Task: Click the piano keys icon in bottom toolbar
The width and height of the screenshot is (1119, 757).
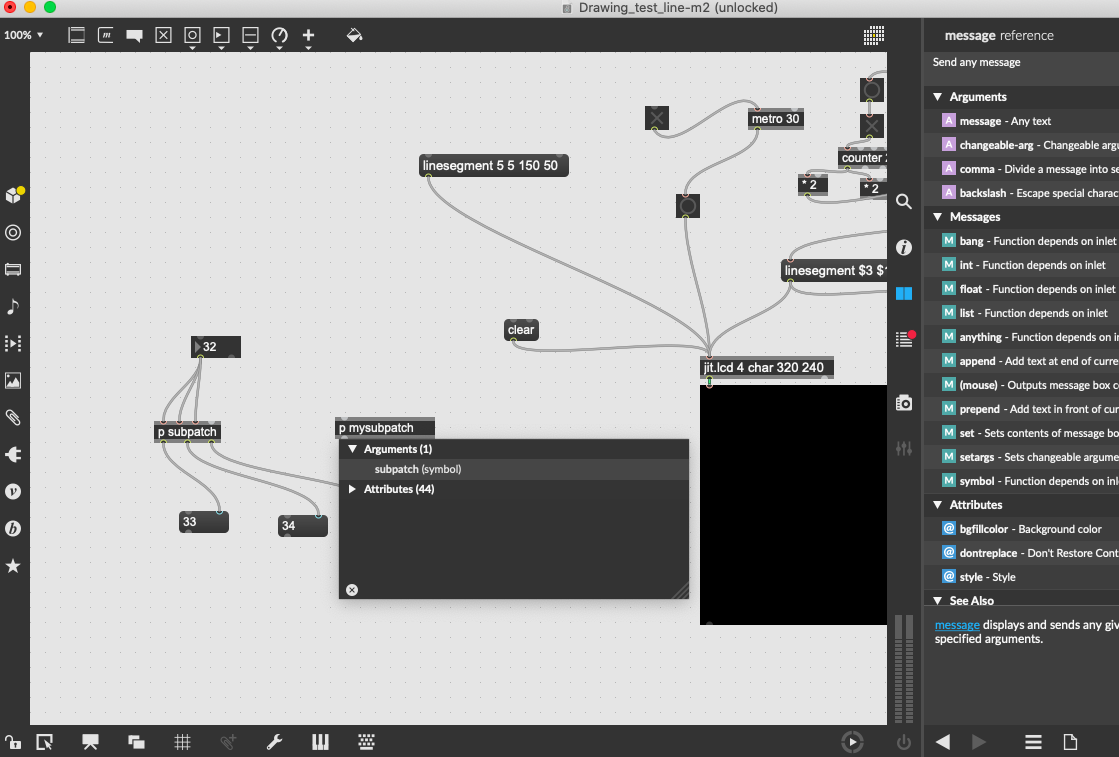Action: tap(320, 742)
